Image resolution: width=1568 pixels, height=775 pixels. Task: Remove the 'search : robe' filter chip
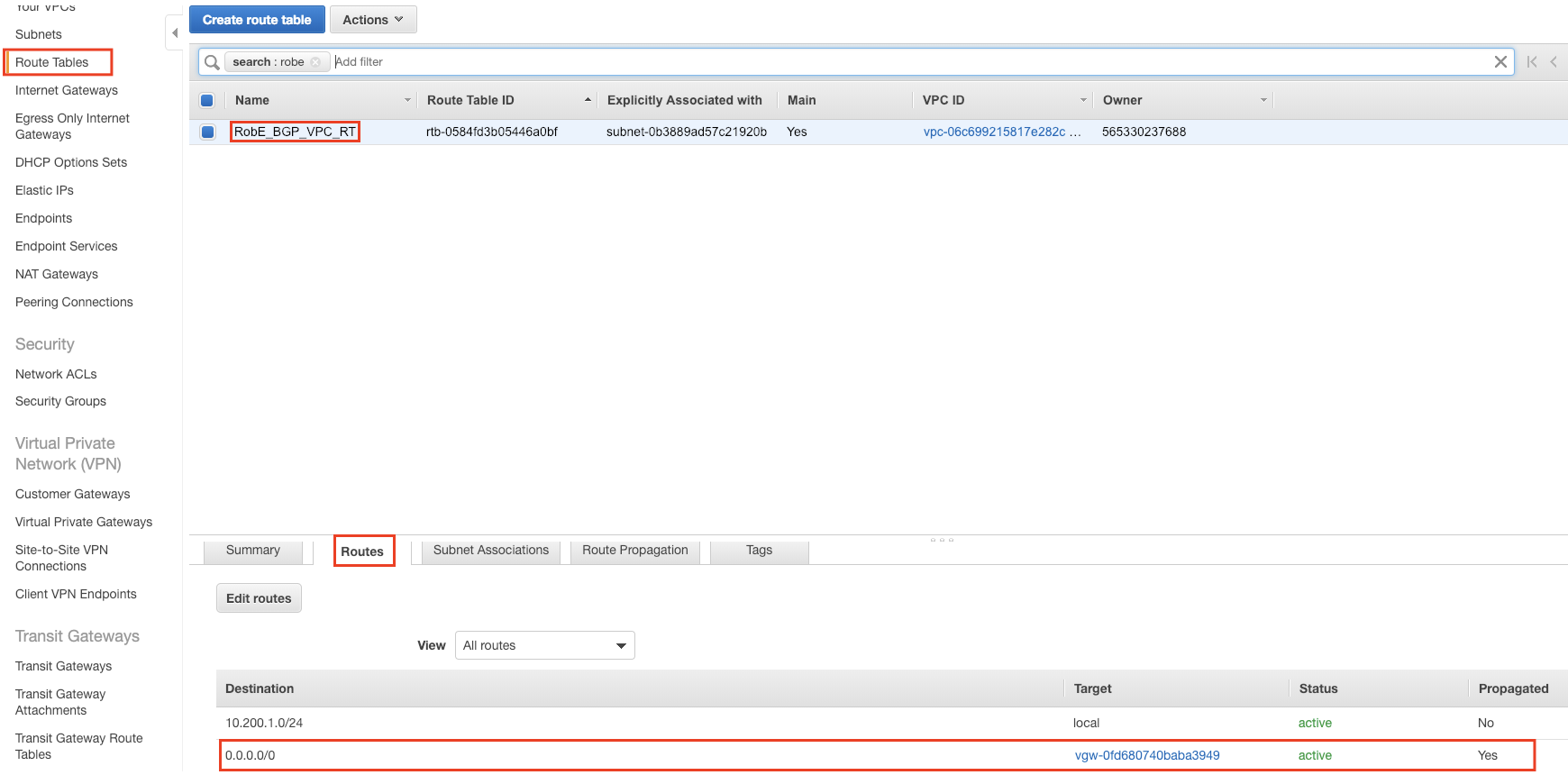coord(315,62)
